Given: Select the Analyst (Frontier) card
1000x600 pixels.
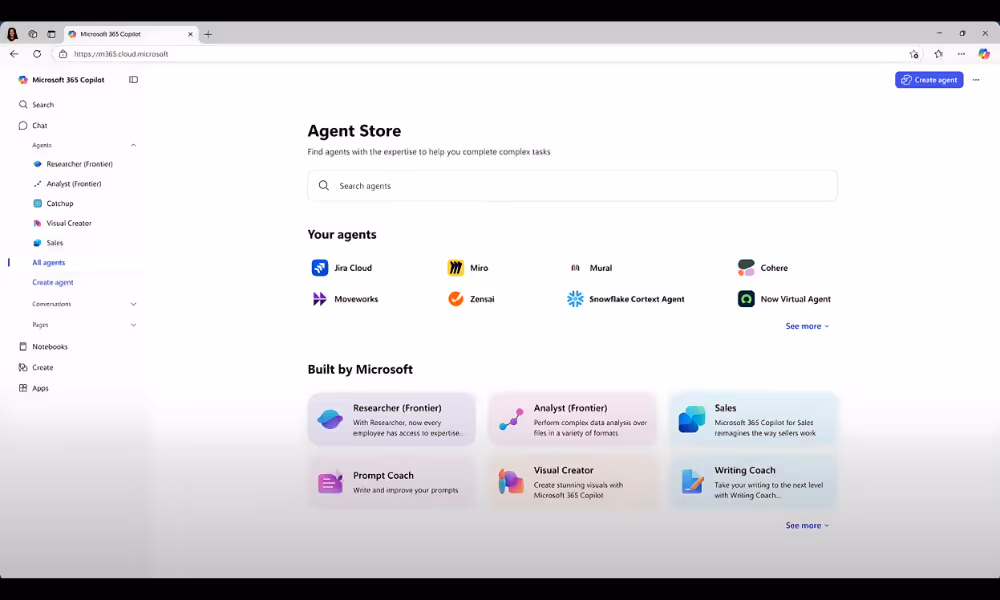Looking at the screenshot, I should [x=573, y=420].
